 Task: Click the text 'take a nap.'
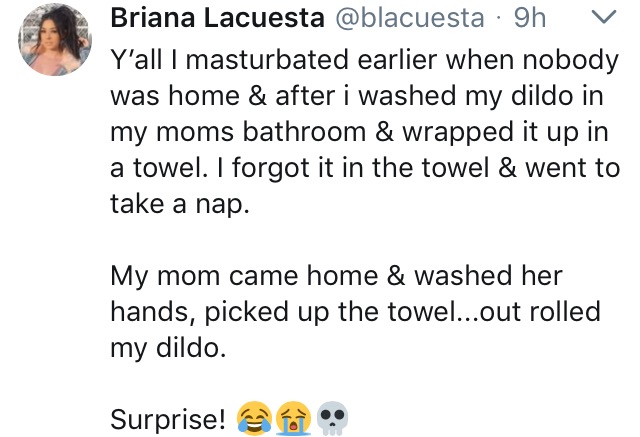pyautogui.click(x=180, y=204)
